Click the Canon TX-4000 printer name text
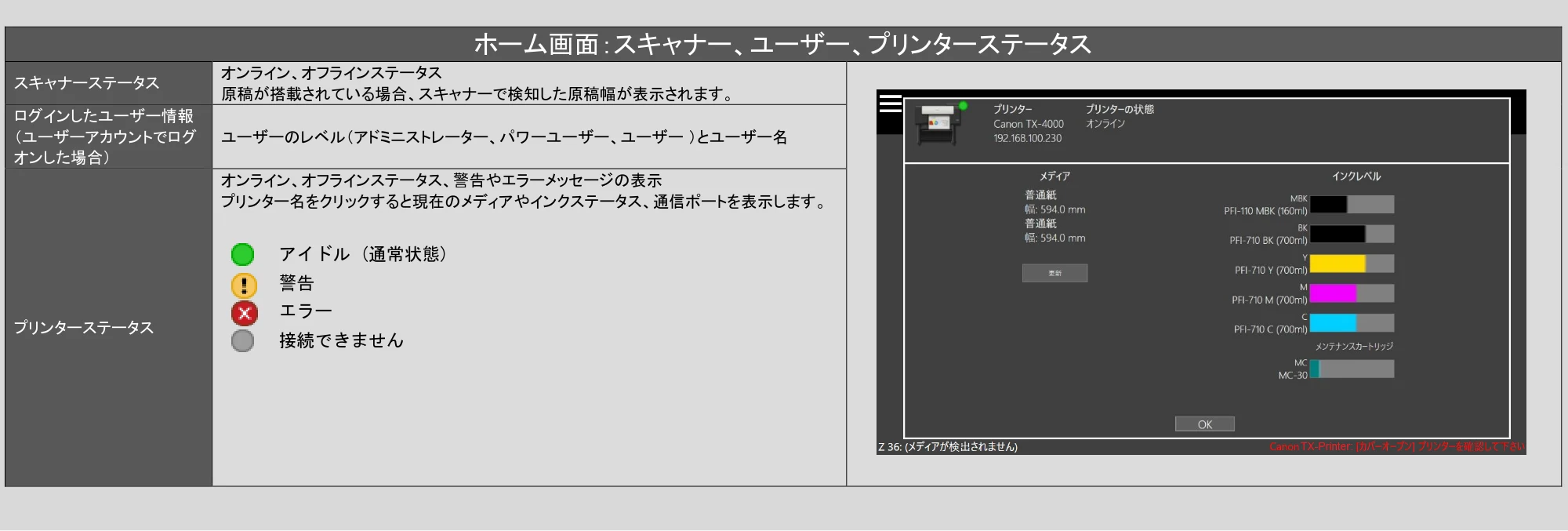Image resolution: width=1568 pixels, height=531 pixels. coord(1029,124)
